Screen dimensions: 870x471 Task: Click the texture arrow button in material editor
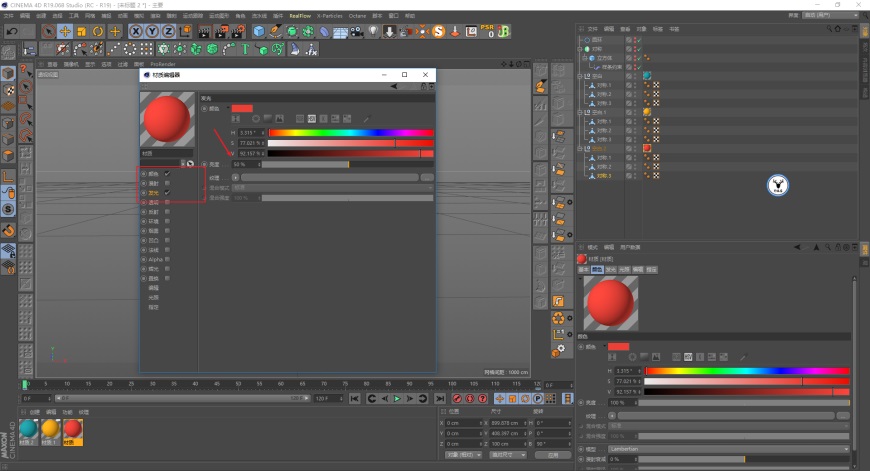[x=235, y=178]
